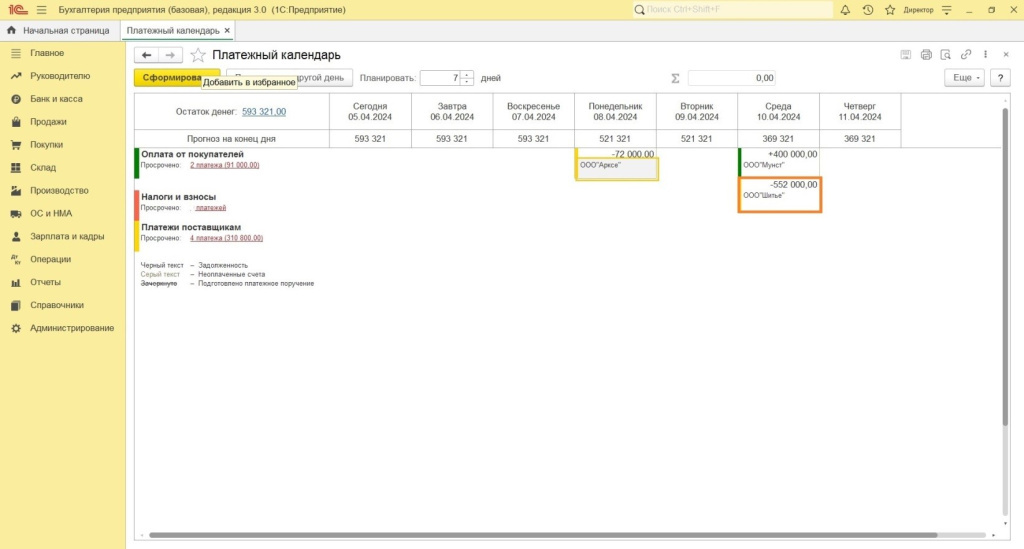This screenshot has height=549, width=1024.
Task: Open the three-dot form options menu
Action: [x=986, y=55]
